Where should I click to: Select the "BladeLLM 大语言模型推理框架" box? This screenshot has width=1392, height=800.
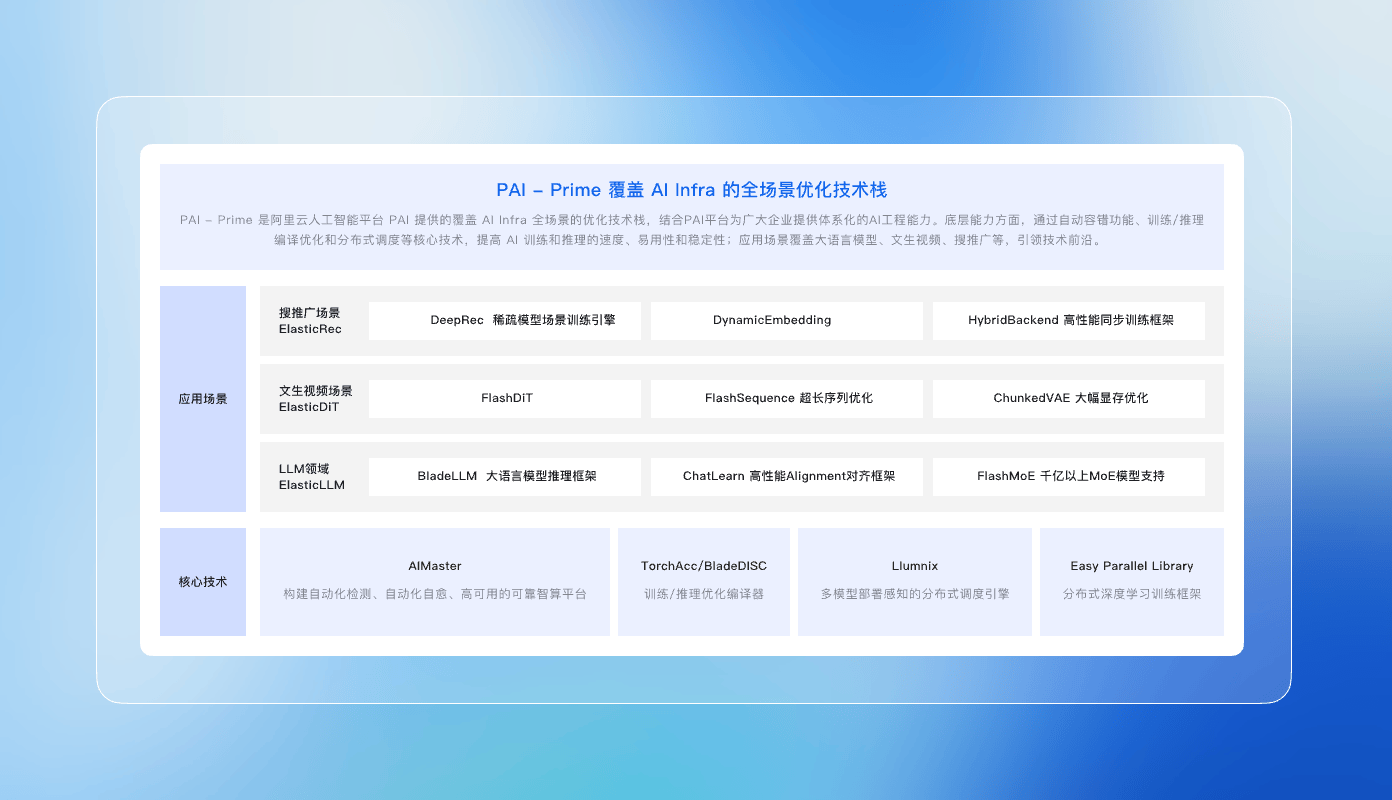[x=505, y=477]
